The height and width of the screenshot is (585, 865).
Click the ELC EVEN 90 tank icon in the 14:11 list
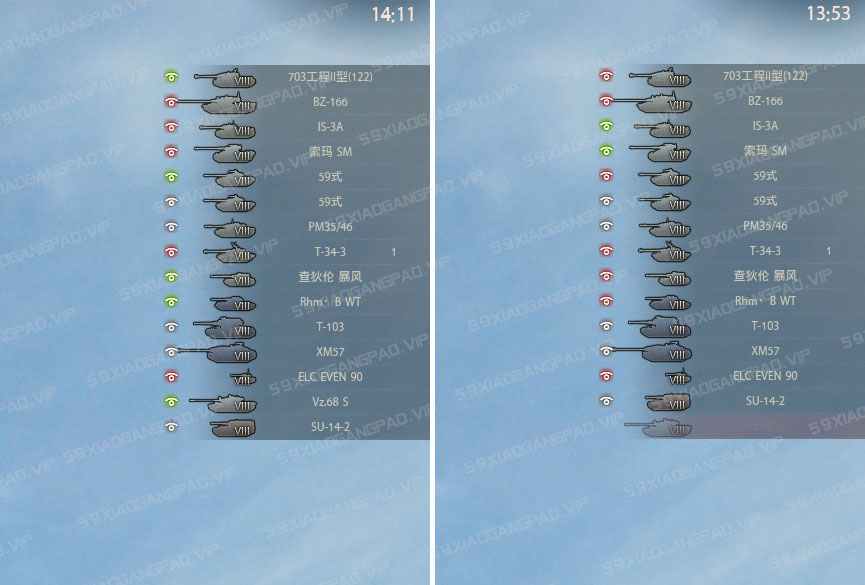click(243, 378)
